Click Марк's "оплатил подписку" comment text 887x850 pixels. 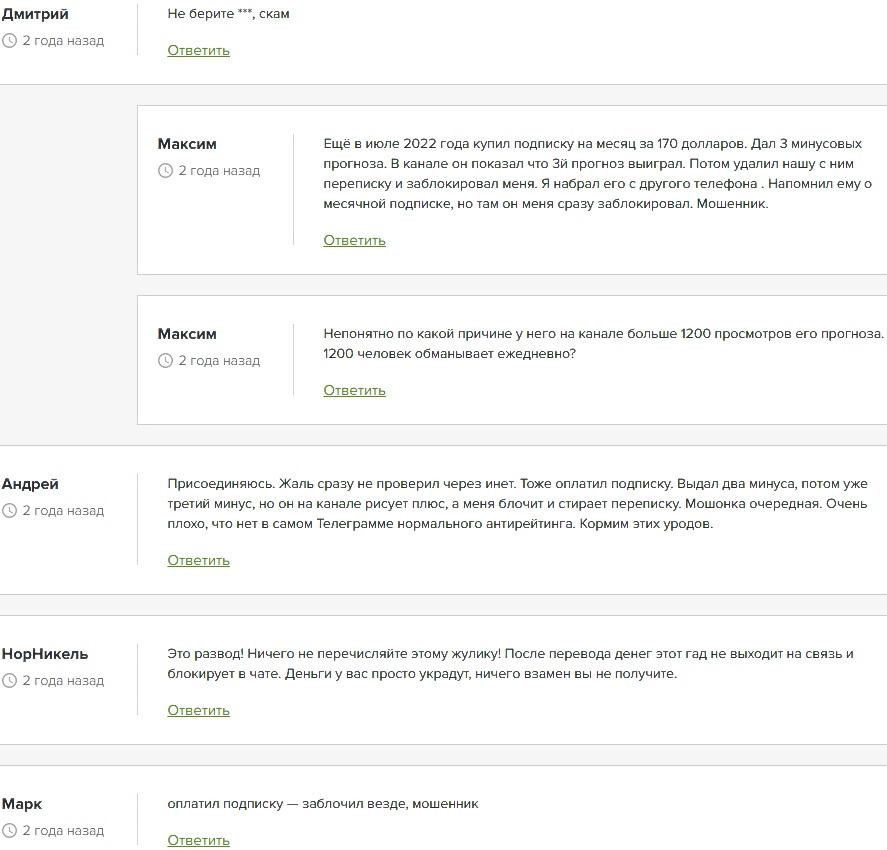coord(323,803)
